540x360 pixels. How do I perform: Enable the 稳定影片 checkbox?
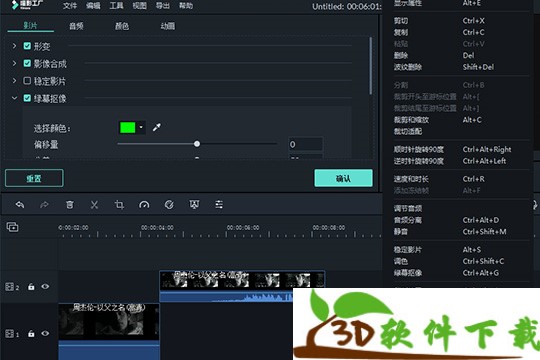pyautogui.click(x=27, y=81)
